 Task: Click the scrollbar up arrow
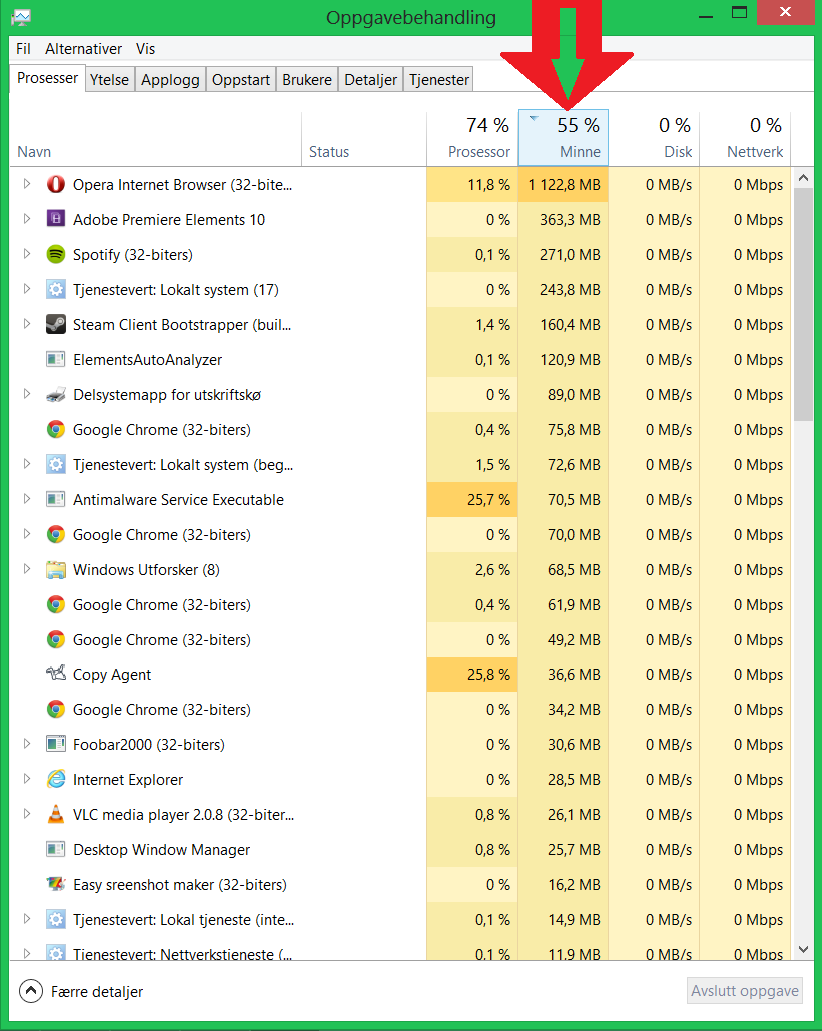pos(803,178)
